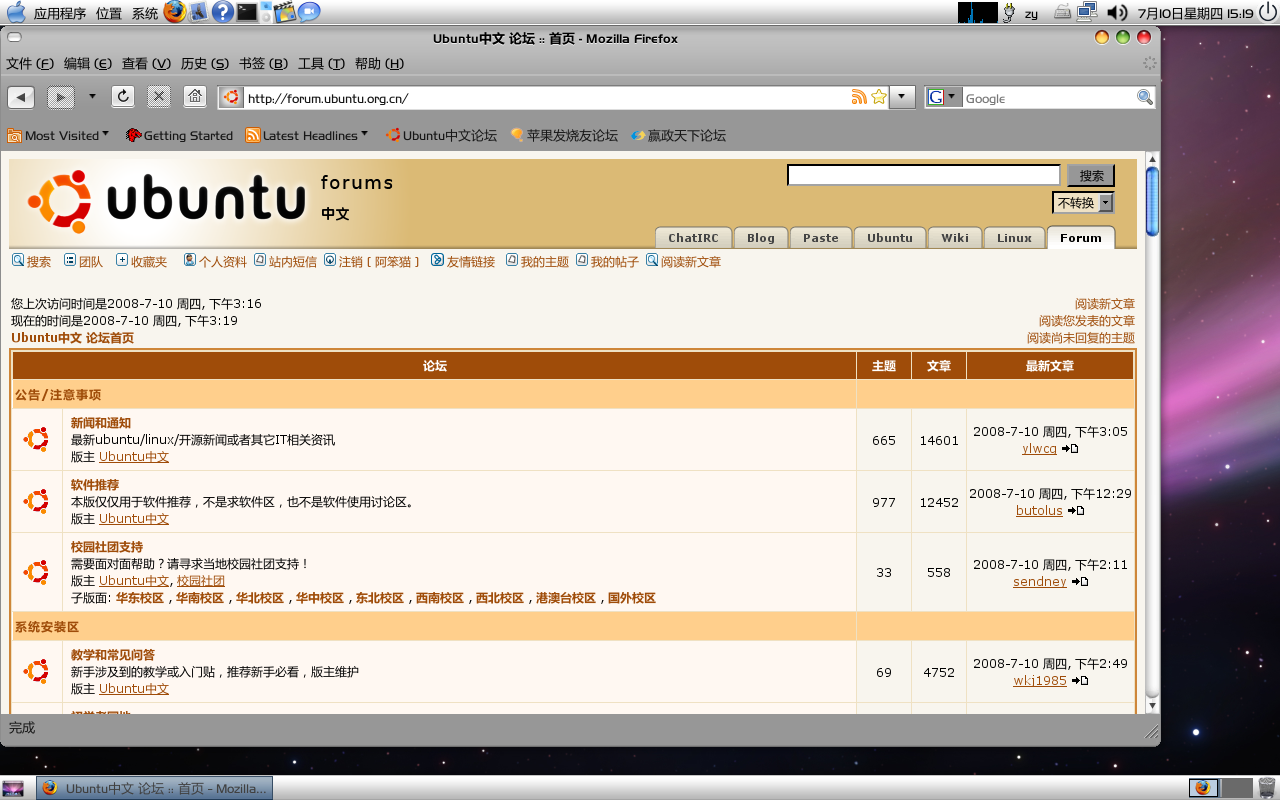The height and width of the screenshot is (800, 1280).
Task: Click the keyboard indicator icon in tray
Action: click(1062, 13)
